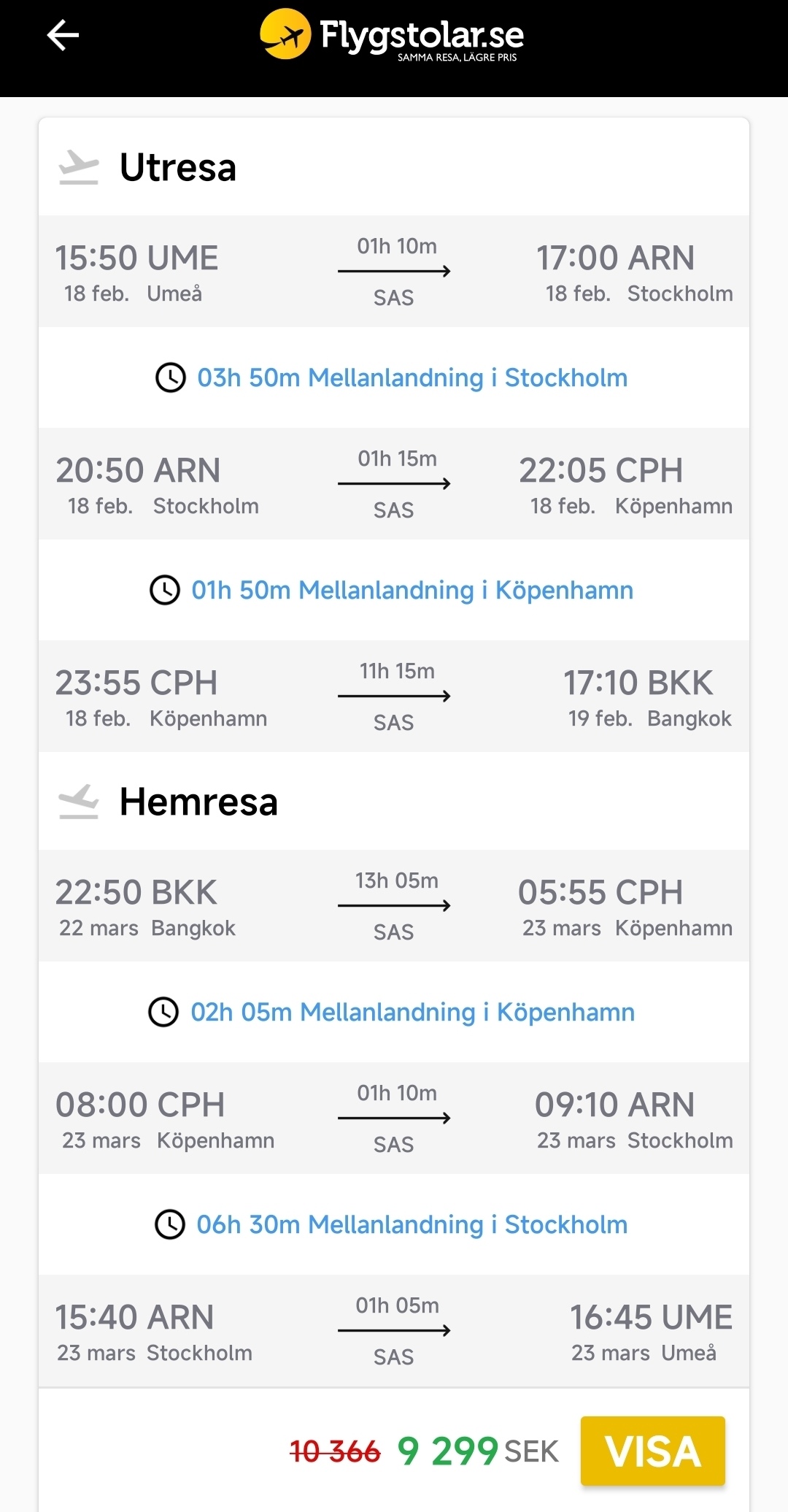Select the 23:55 CPH to BKK flight row

394,696
